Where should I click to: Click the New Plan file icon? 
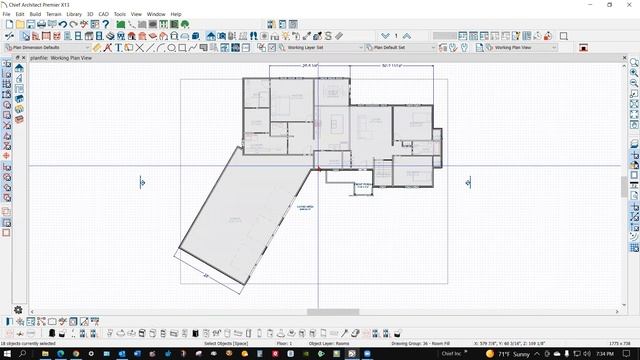click(9, 24)
